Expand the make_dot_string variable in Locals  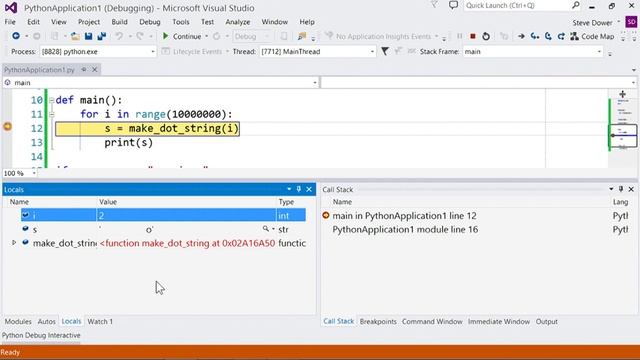coord(14,243)
